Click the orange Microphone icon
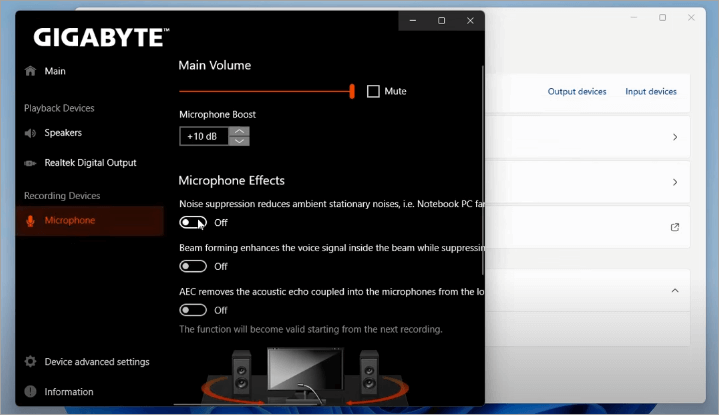 30,221
